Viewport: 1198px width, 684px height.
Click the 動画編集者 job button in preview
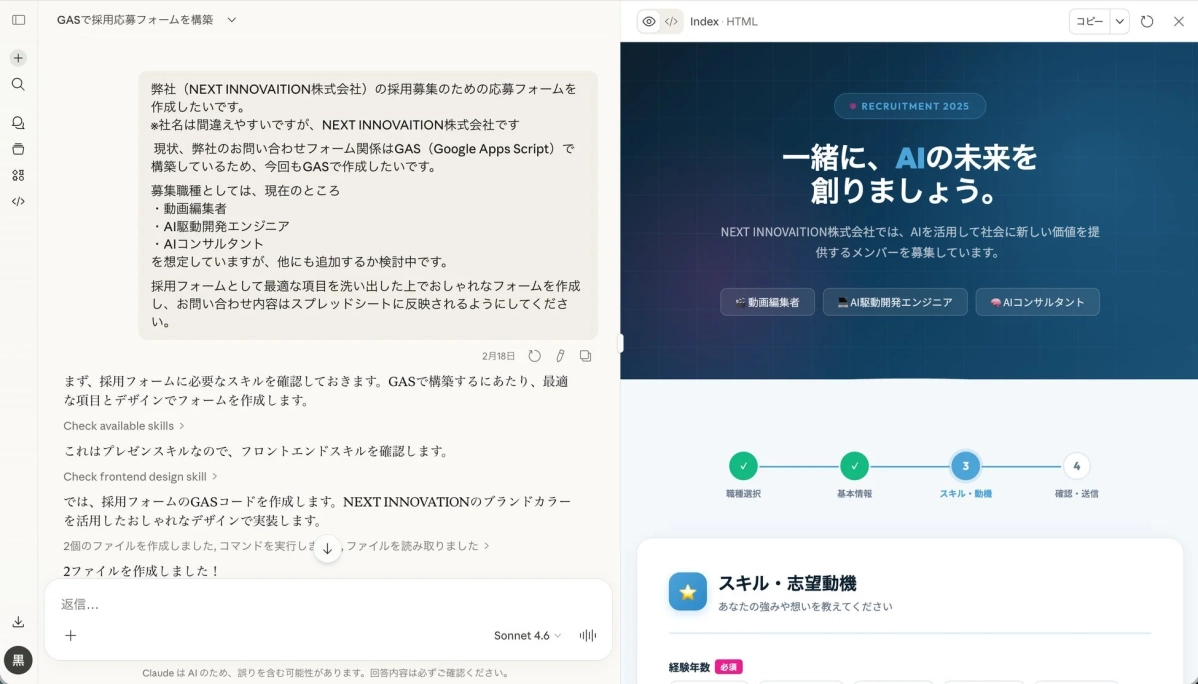[x=767, y=301]
